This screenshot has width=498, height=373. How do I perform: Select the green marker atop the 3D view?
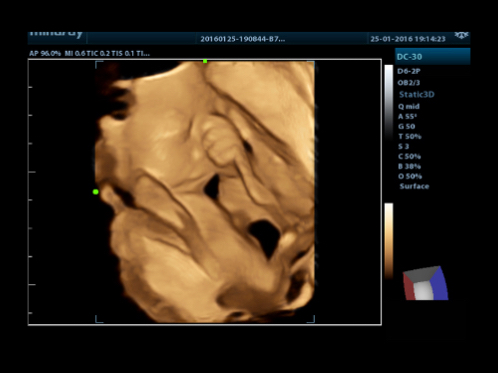[205, 61]
